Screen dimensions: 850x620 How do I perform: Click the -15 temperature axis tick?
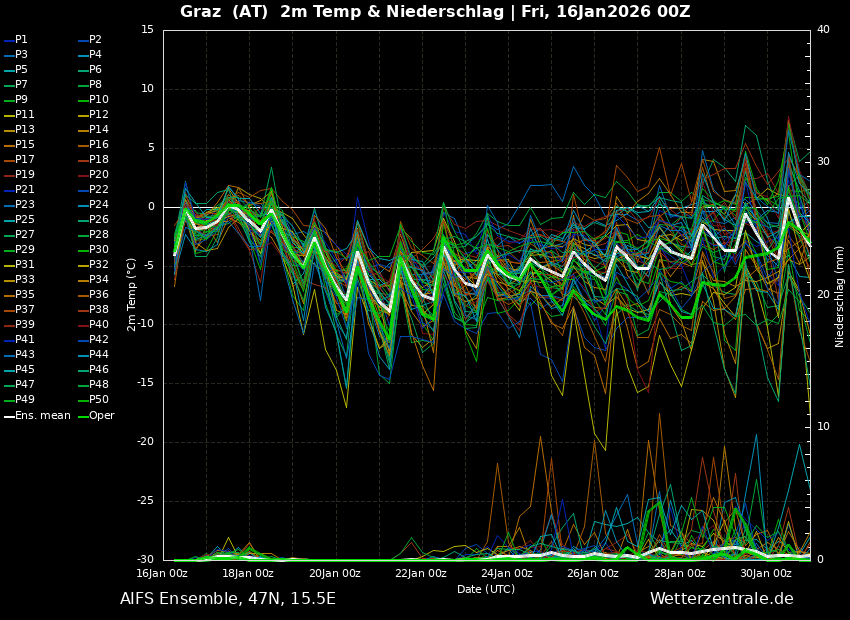click(146, 383)
